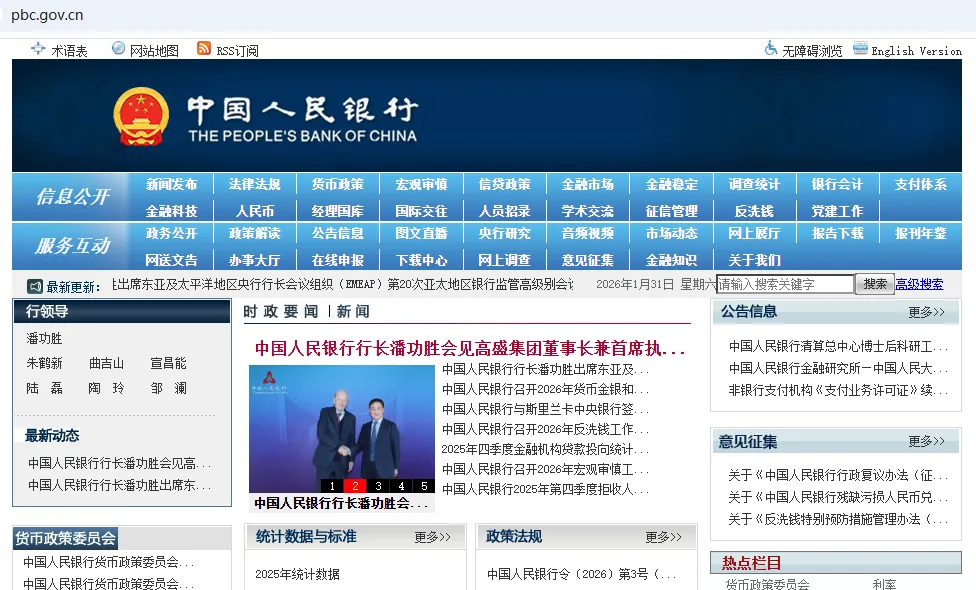The height and width of the screenshot is (590, 976).
Task: Open 新闻发布 in navigation menu
Action: [171, 184]
